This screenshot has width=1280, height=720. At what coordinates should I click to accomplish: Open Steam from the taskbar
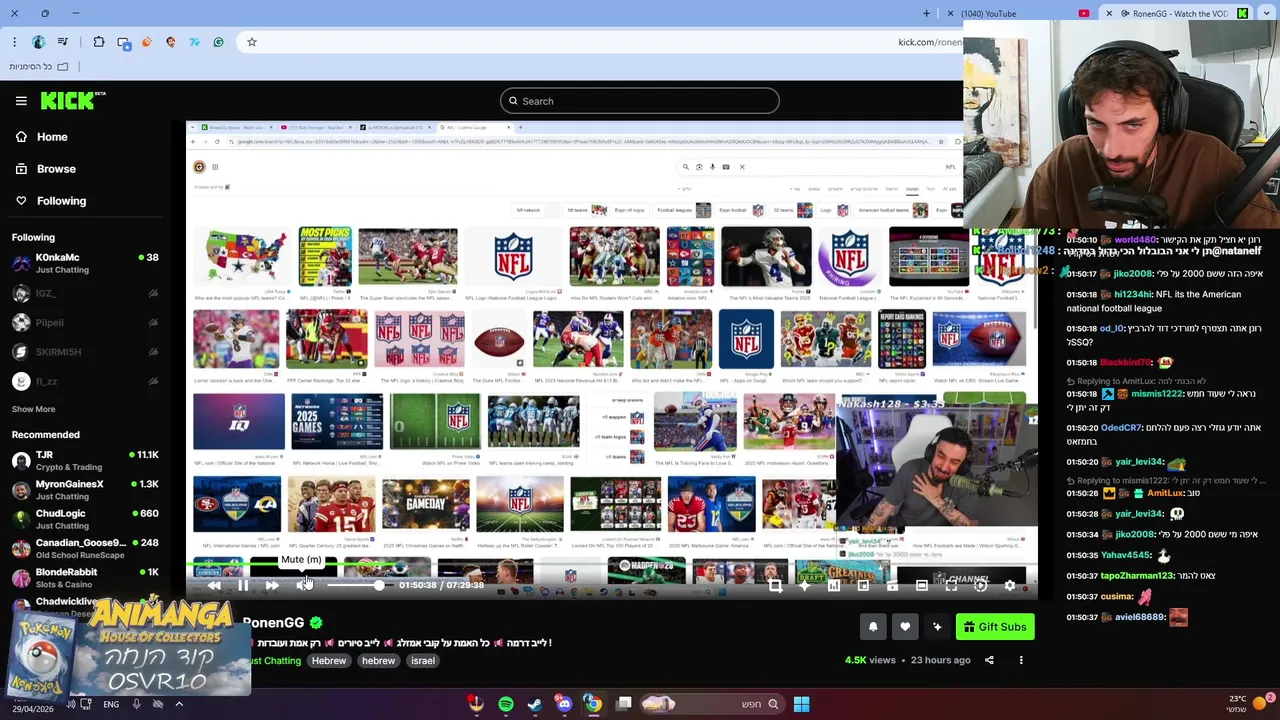click(x=535, y=704)
